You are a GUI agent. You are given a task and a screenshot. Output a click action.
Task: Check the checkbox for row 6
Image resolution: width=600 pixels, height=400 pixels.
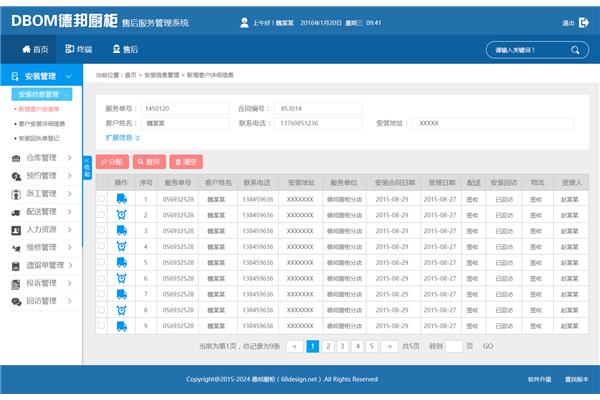coord(101,278)
